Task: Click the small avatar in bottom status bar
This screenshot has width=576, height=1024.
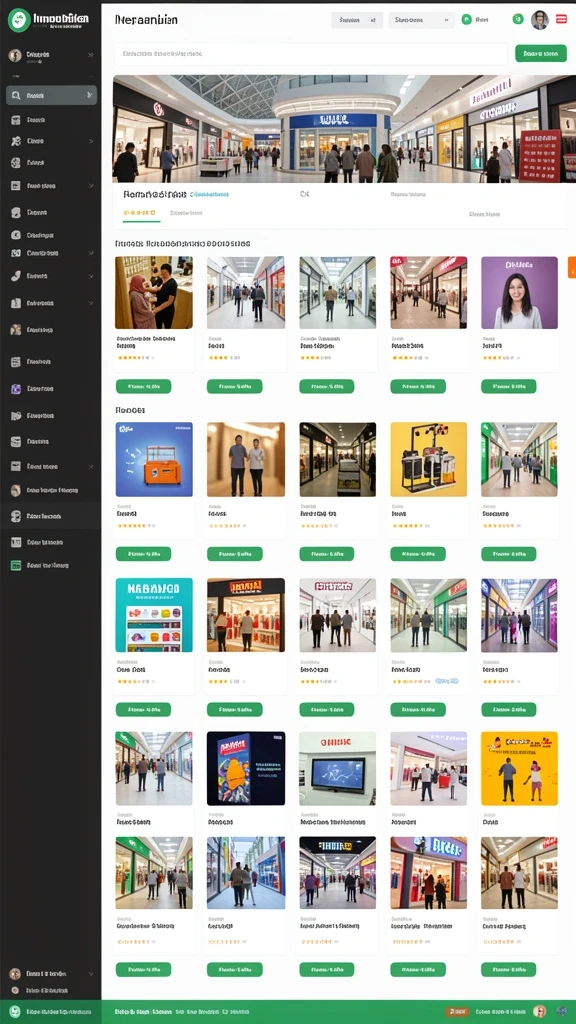Action: click(x=539, y=1011)
